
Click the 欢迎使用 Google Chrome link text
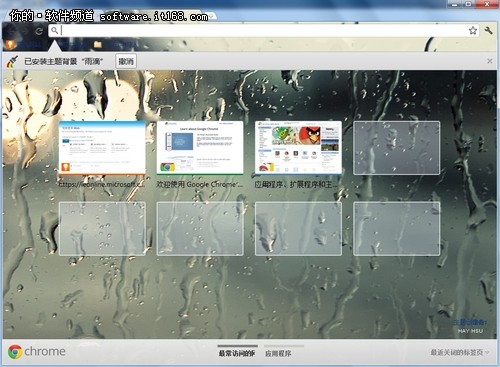click(200, 184)
